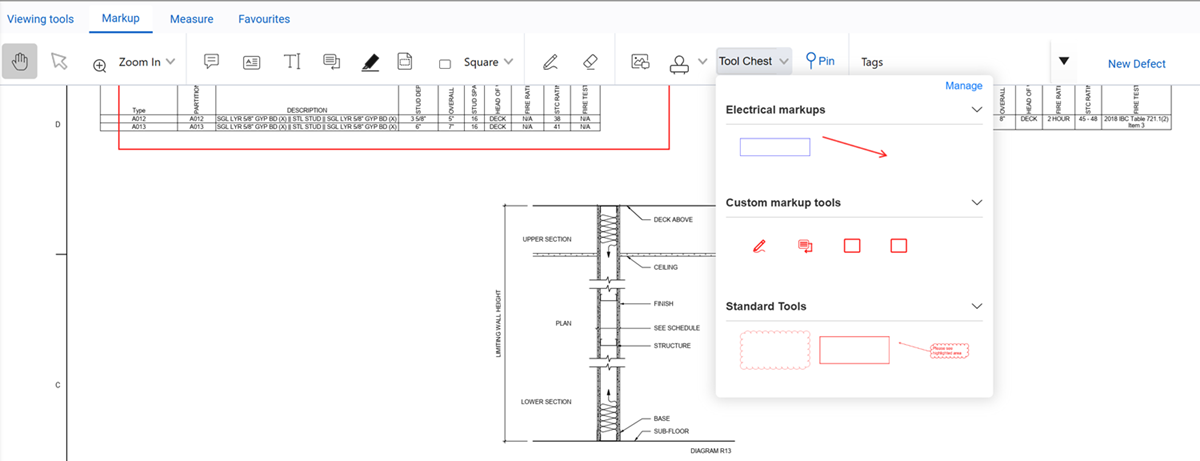The width and height of the screenshot is (1200, 461).
Task: Select the Pan hand tool
Action: pos(21,62)
